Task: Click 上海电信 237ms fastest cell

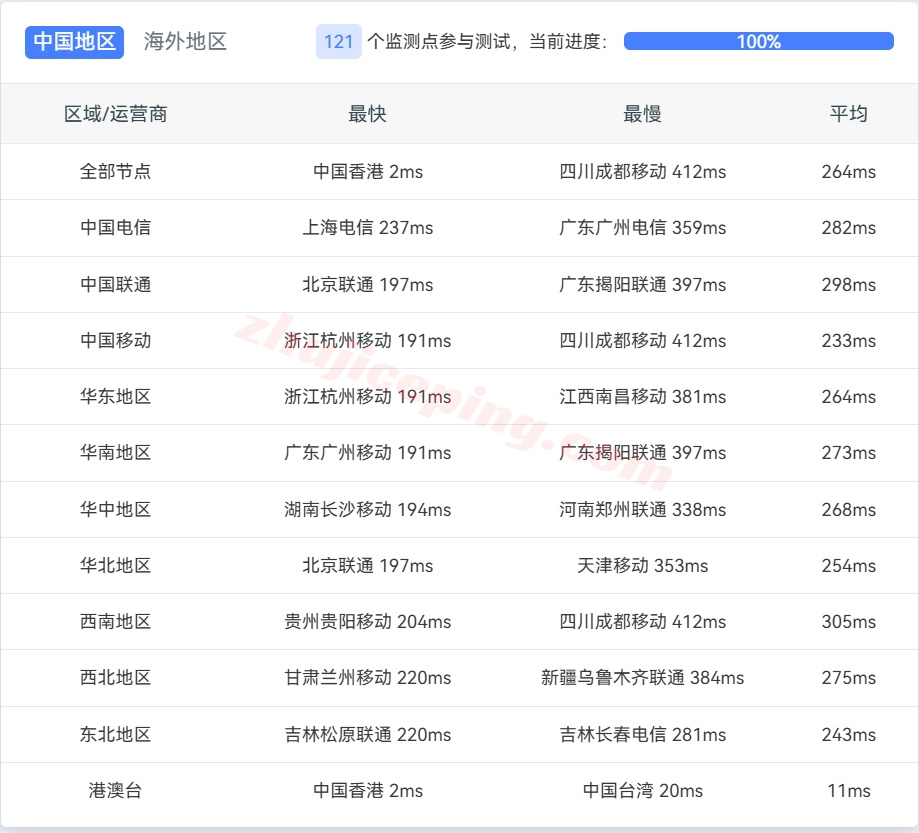Action: tap(367, 227)
